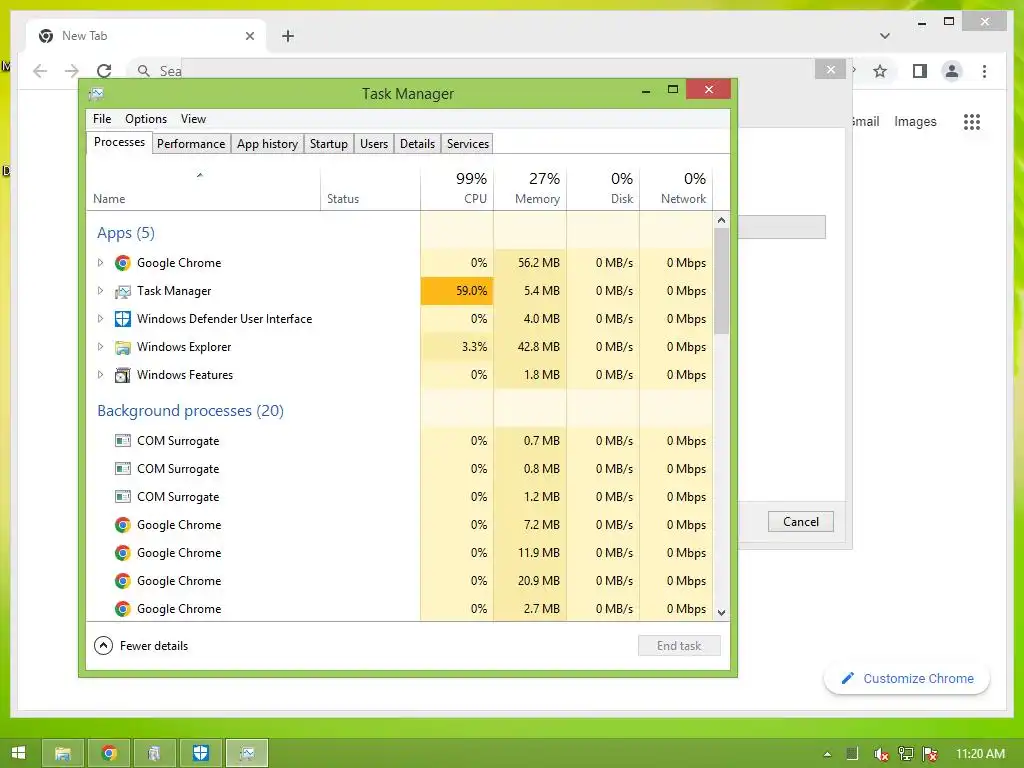Expand the Windows Features app row
This screenshot has height=768, width=1024.
[100, 375]
